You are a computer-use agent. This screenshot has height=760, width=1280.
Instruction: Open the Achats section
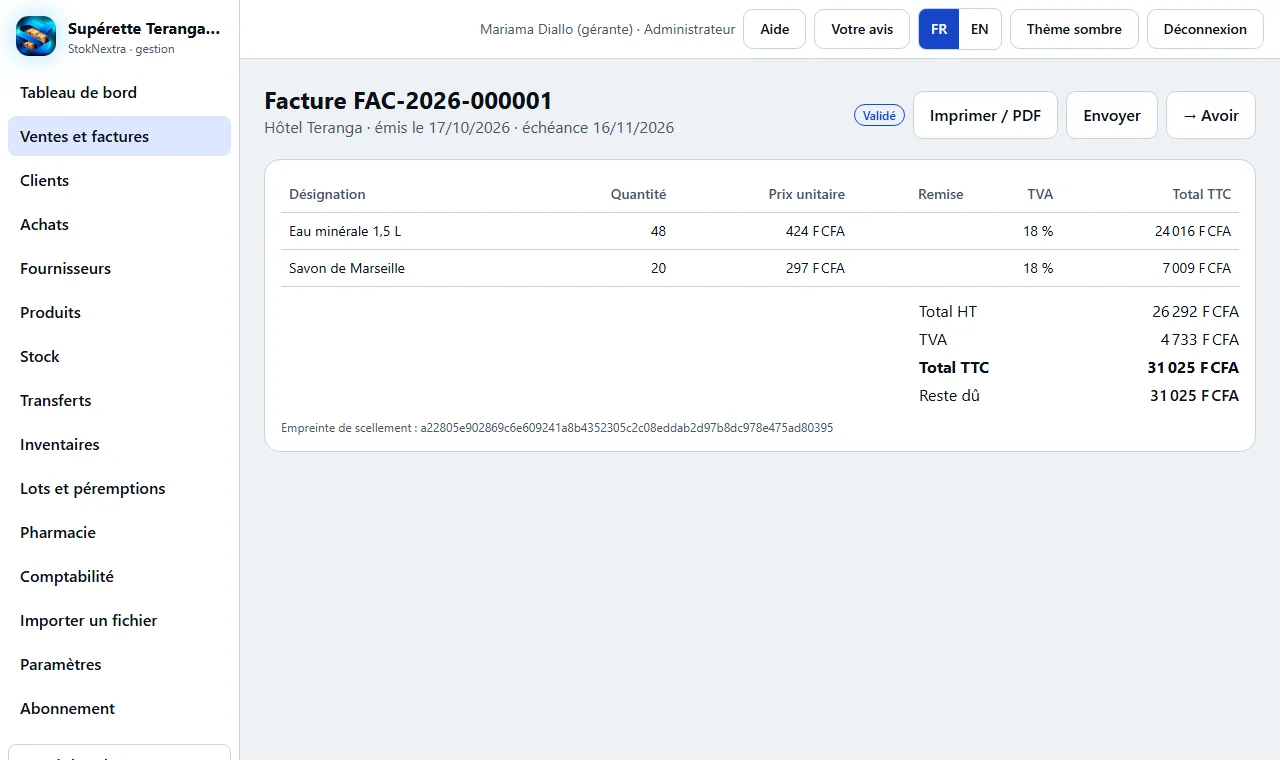pos(119,224)
